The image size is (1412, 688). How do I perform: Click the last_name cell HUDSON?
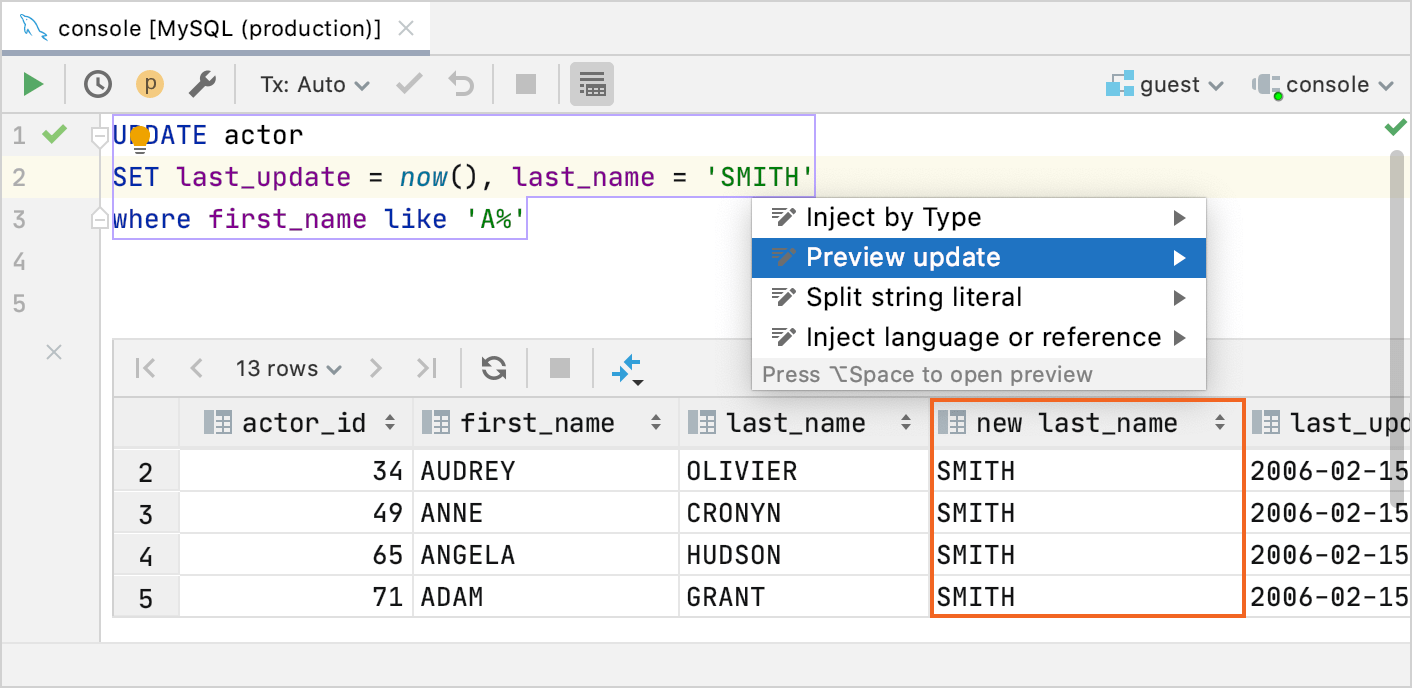tap(805, 555)
